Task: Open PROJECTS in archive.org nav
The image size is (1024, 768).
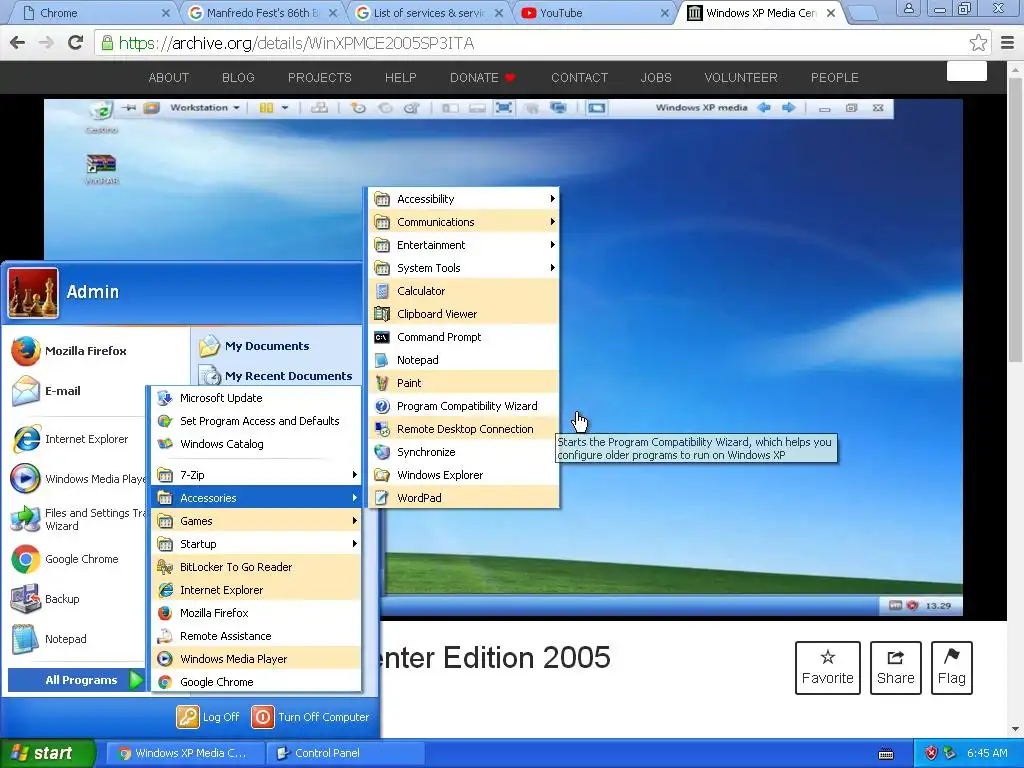Action: pyautogui.click(x=319, y=78)
